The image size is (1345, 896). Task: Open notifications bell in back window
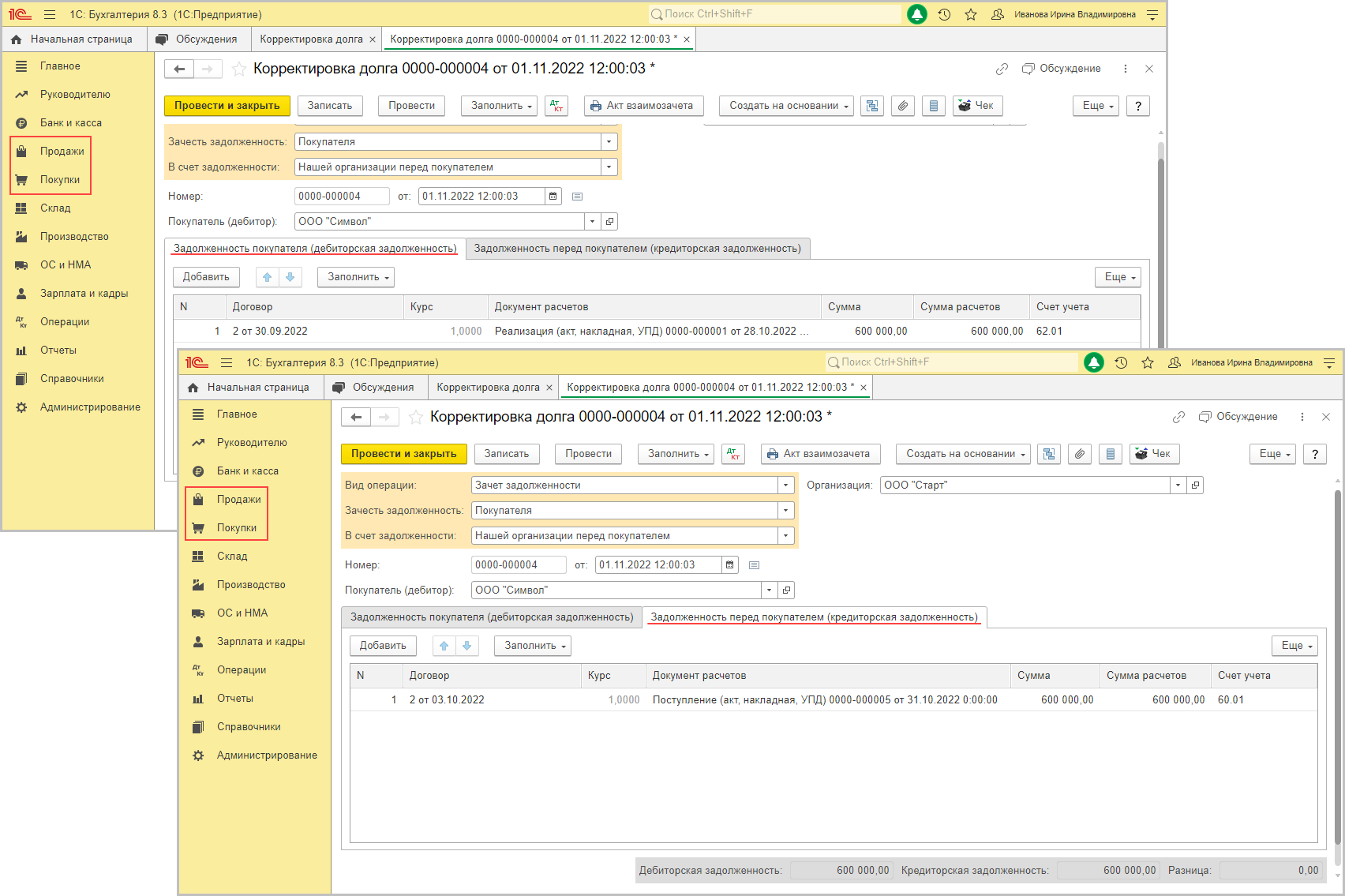pyautogui.click(x=917, y=14)
